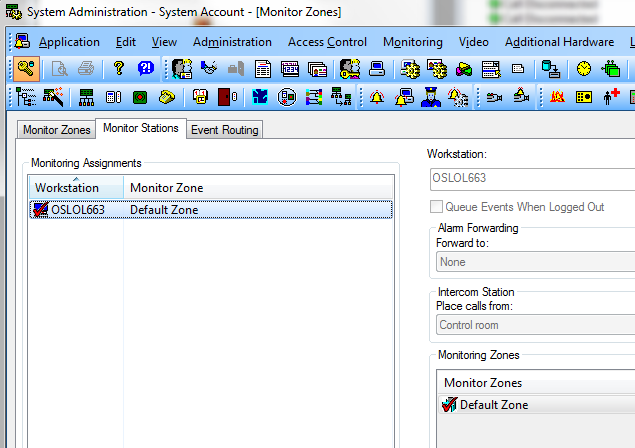Open card formats 1234 icon
Image resolution: width=635 pixels, height=448 pixels.
[290, 69]
